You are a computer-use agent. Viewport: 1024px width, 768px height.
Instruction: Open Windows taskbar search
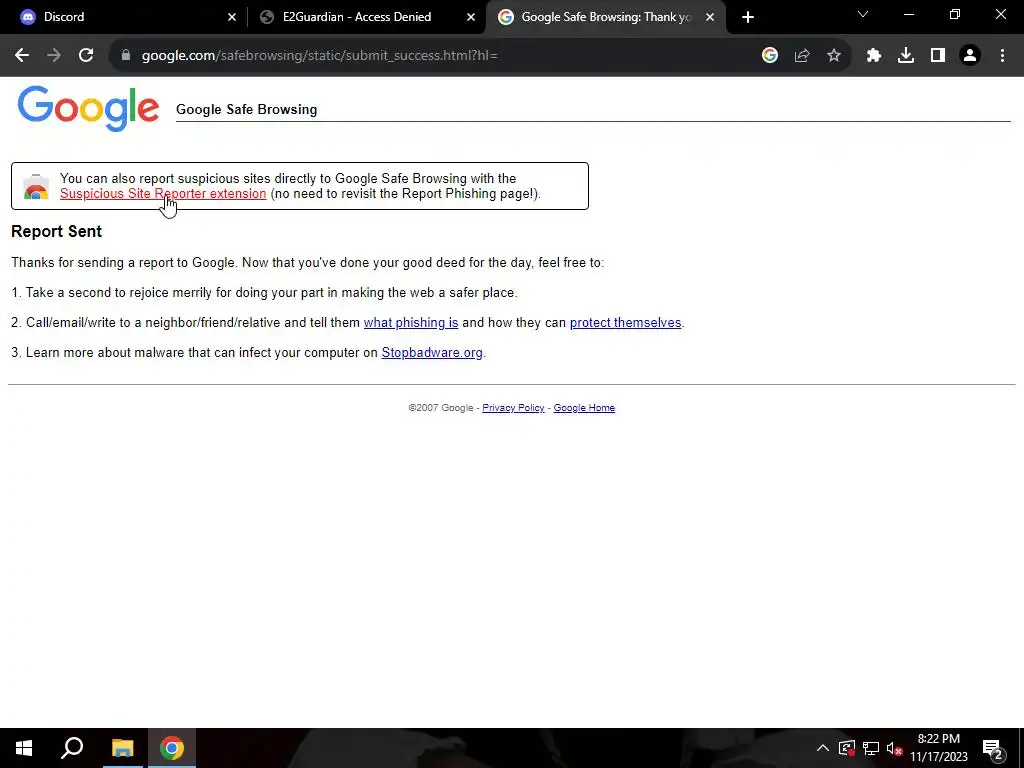(72, 748)
